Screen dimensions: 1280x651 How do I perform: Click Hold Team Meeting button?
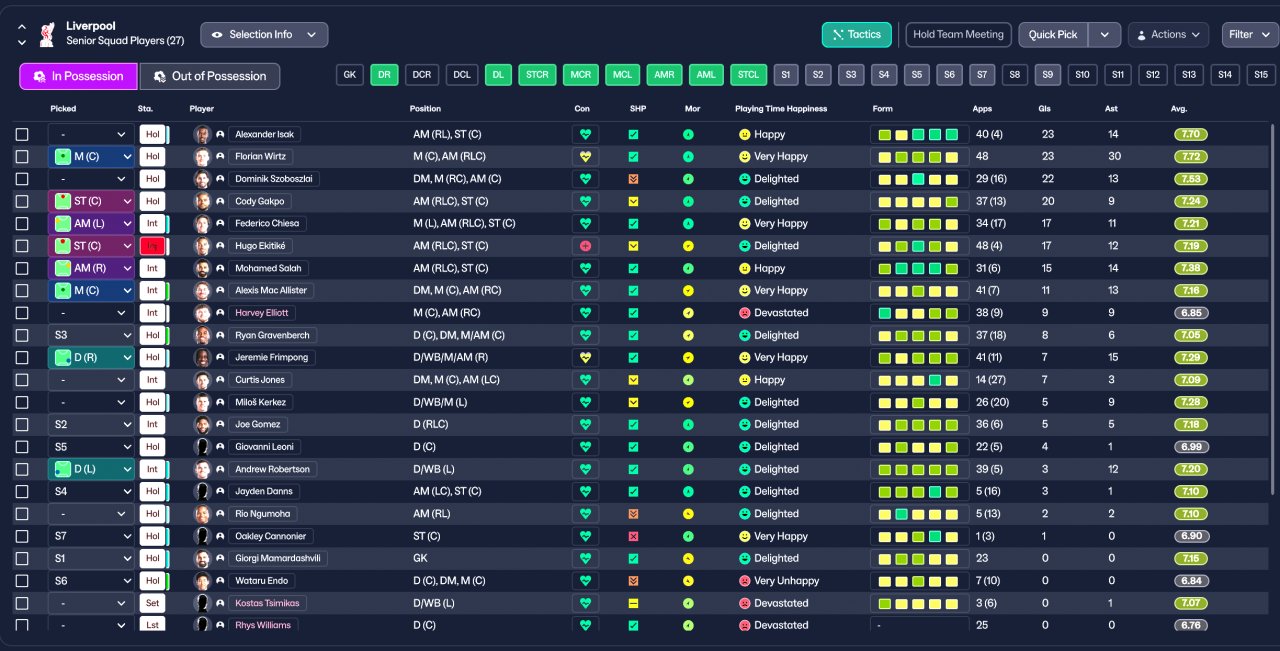[x=958, y=35]
